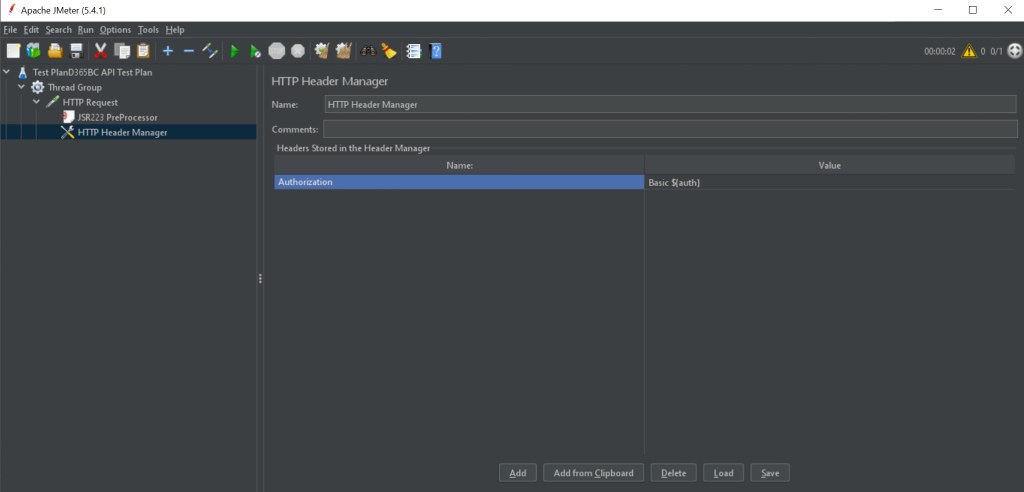Image resolution: width=1024 pixels, height=492 pixels.
Task: Click the Clear All broom icon
Action: [390, 51]
